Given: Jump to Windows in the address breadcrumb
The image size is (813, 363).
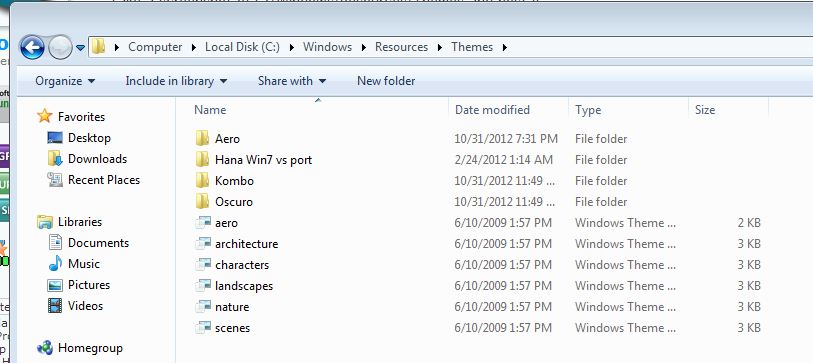Looking at the screenshot, I should (327, 47).
